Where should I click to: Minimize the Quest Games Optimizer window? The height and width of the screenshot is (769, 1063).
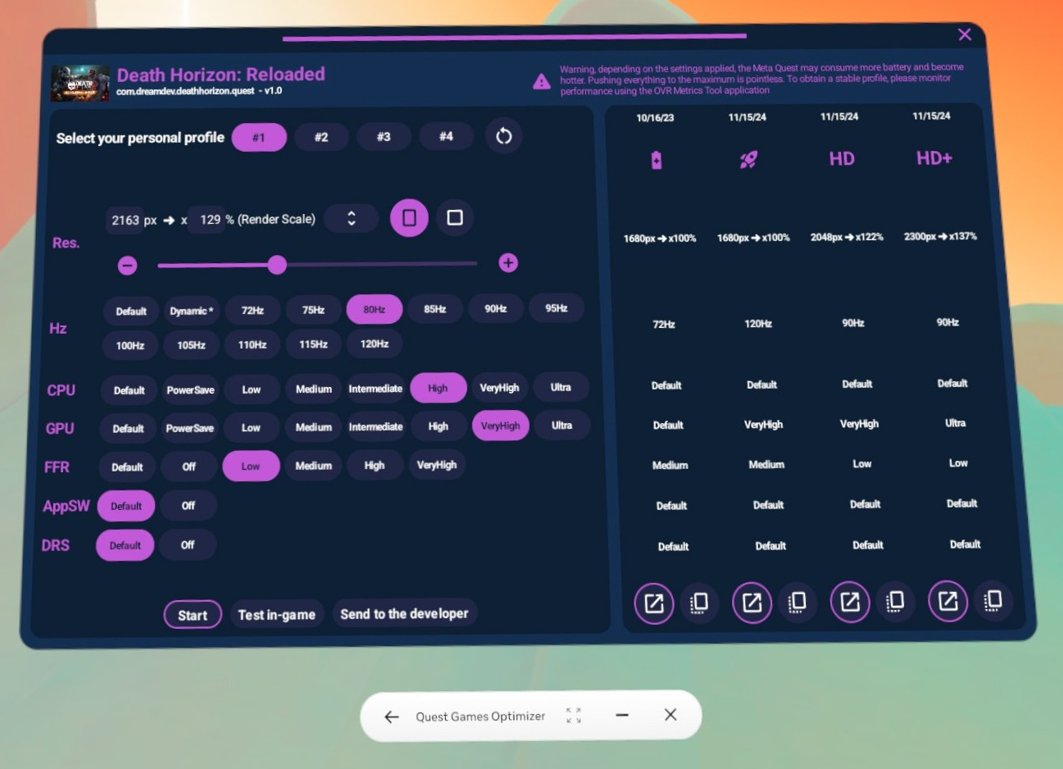pos(622,715)
